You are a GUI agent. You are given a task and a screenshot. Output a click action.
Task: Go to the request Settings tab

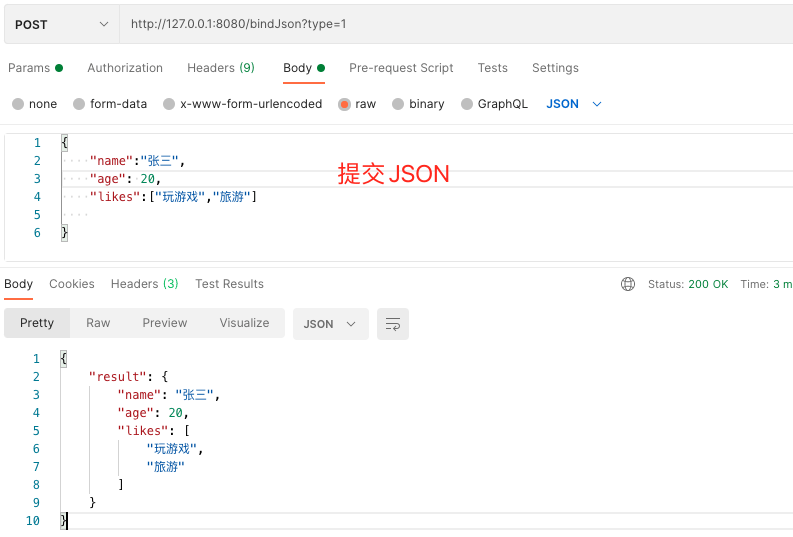tap(555, 68)
